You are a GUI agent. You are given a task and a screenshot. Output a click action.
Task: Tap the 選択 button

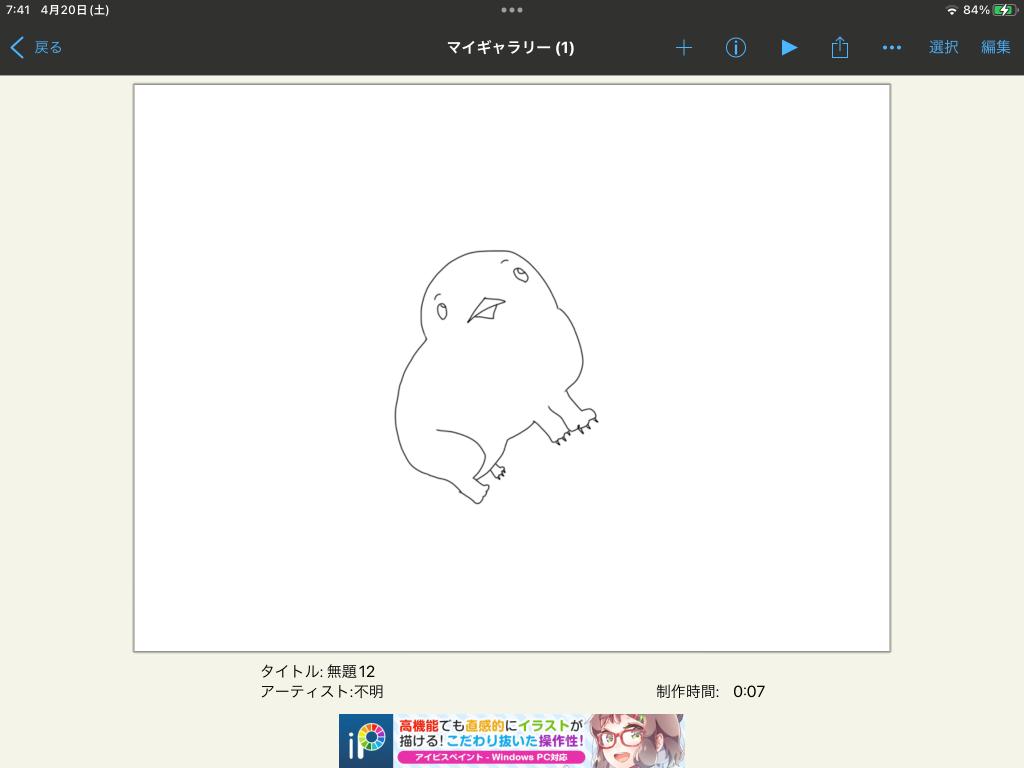tap(943, 47)
